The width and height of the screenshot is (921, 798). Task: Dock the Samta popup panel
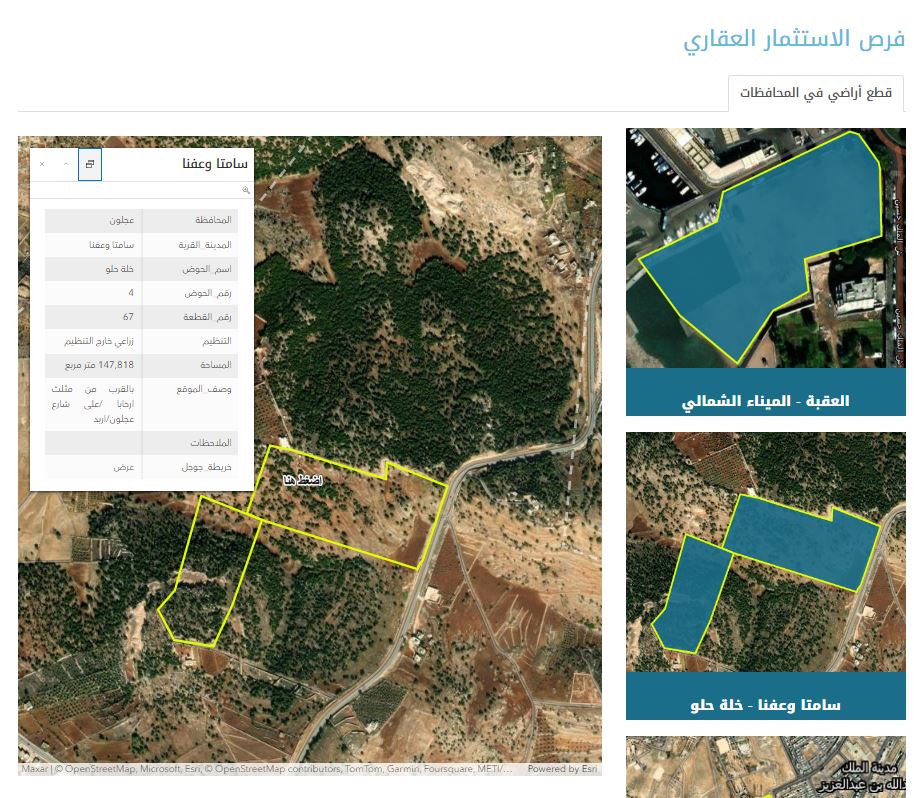(90, 164)
